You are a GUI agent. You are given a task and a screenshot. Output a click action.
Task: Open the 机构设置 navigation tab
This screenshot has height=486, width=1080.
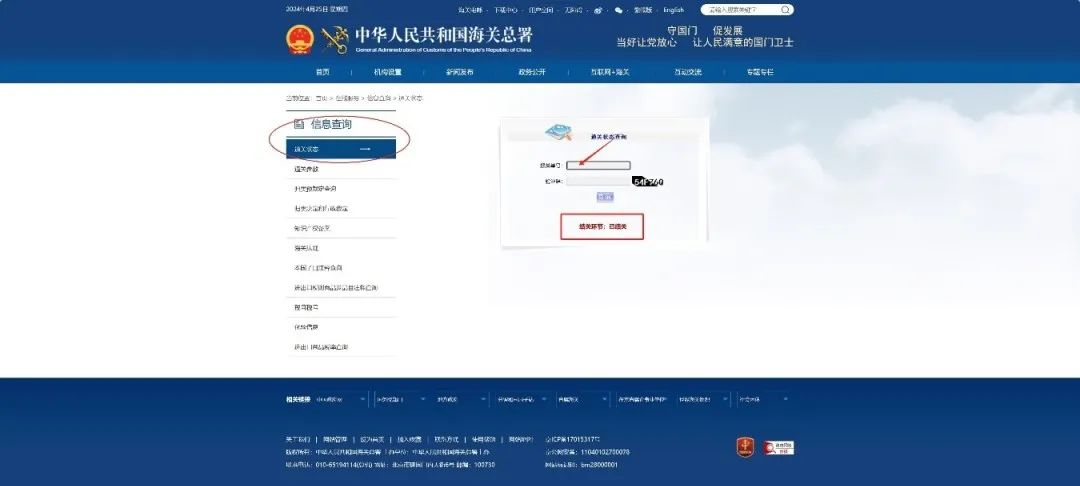388,72
